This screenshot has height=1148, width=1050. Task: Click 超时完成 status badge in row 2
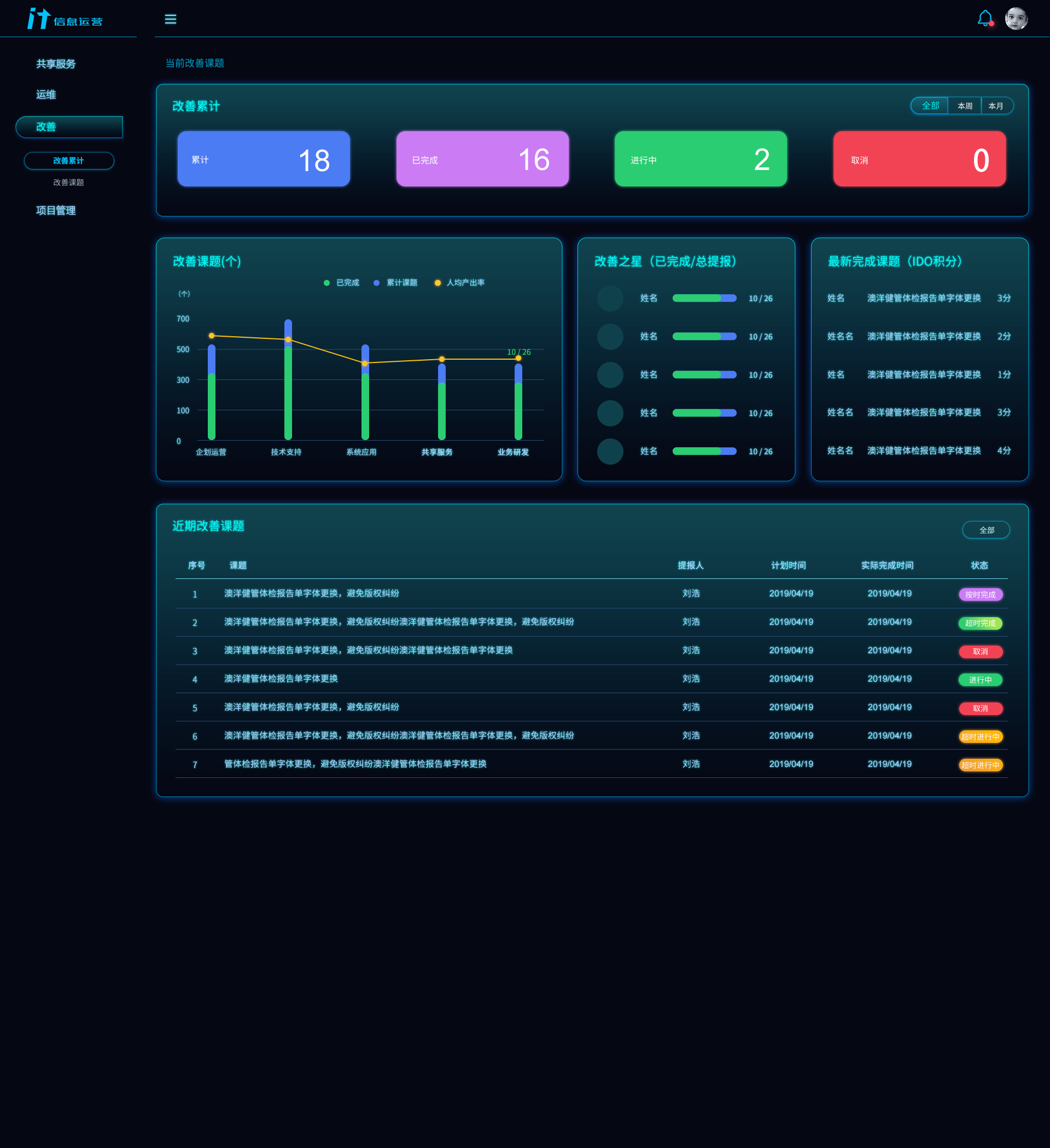(980, 624)
